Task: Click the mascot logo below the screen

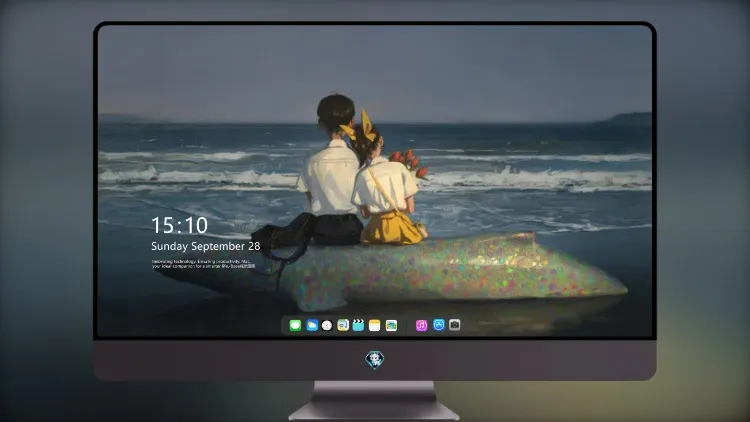Action: (x=375, y=360)
